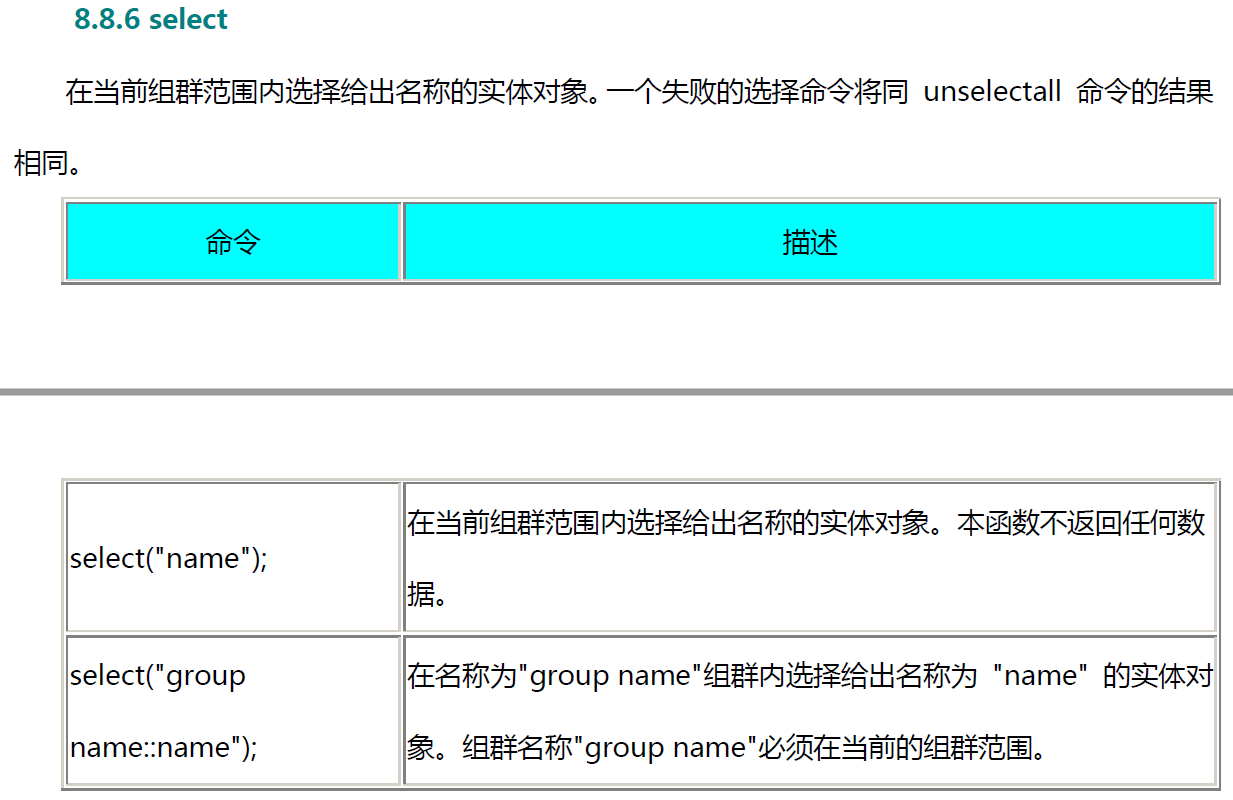
Task: Click the cyan header row of the table
Action: point(640,240)
